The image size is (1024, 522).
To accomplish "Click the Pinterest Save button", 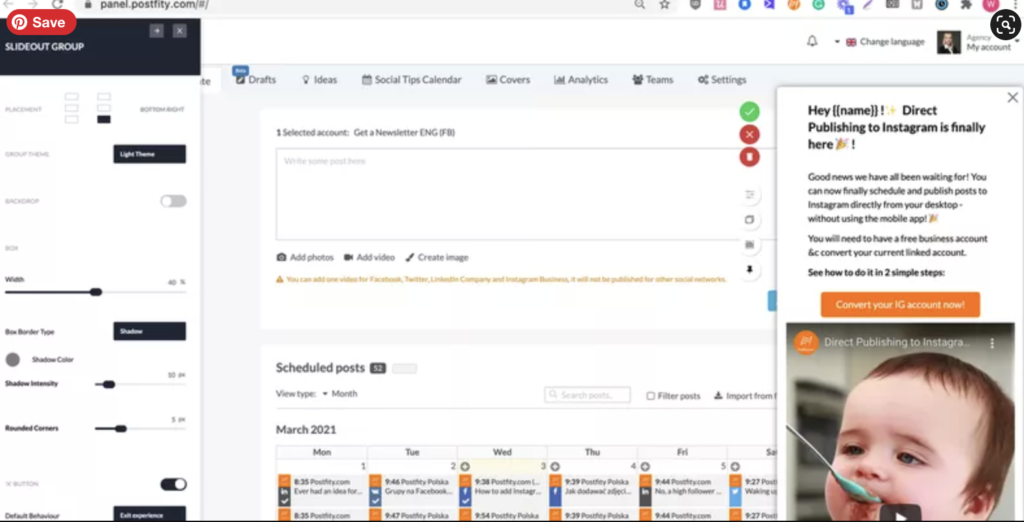I will click(x=40, y=22).
